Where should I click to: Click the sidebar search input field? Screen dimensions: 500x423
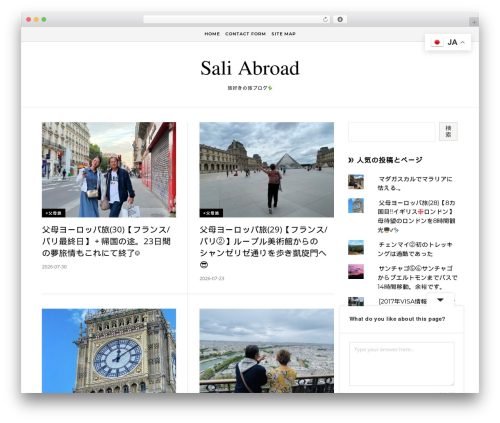(392, 132)
